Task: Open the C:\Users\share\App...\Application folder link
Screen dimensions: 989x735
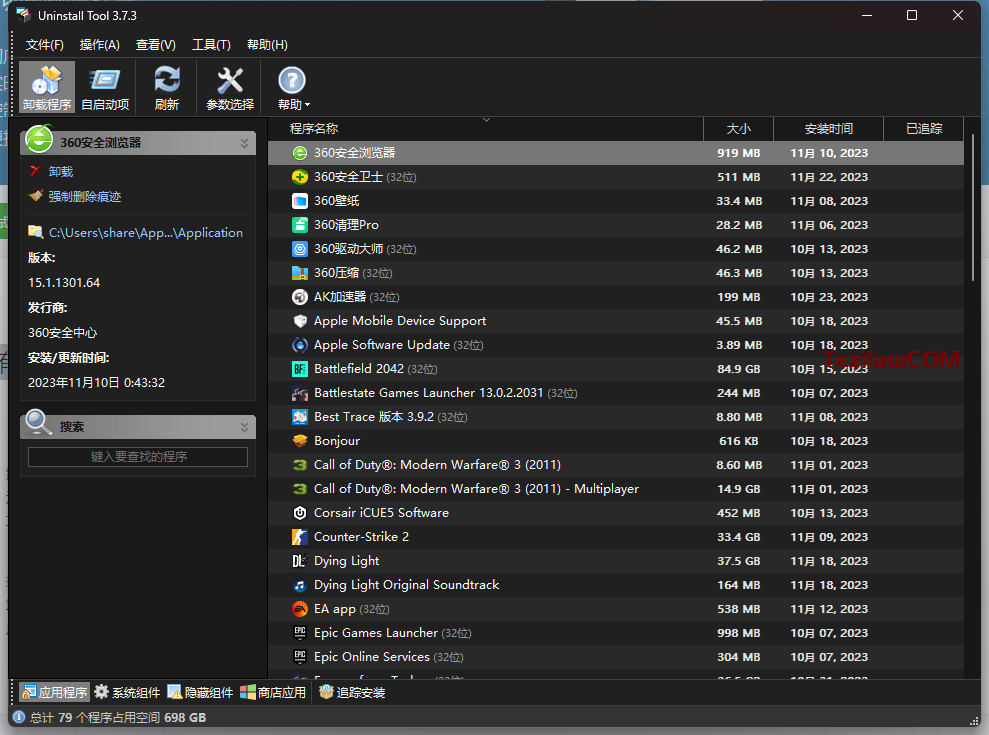Action: tap(146, 232)
